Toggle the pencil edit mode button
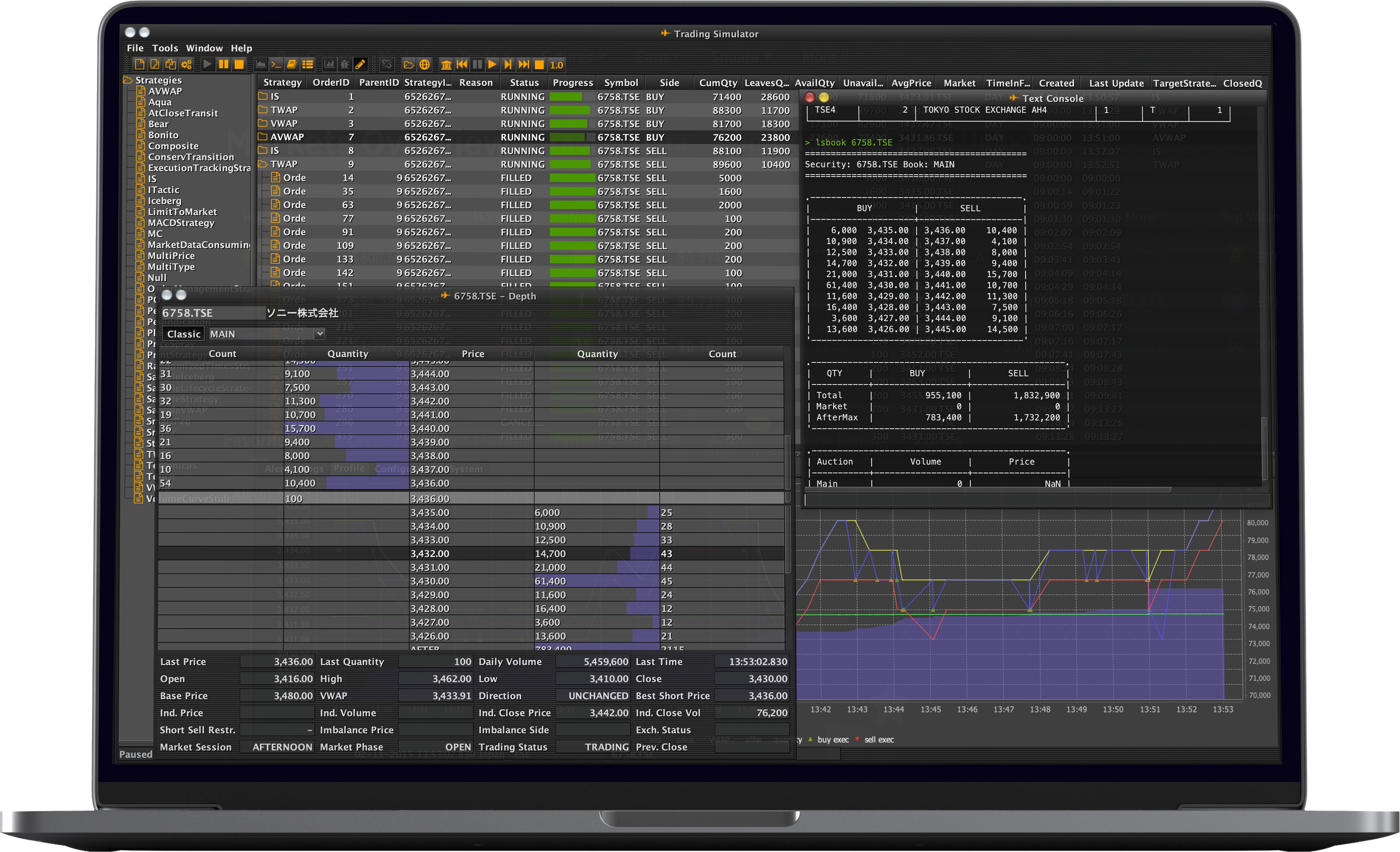 [360, 64]
